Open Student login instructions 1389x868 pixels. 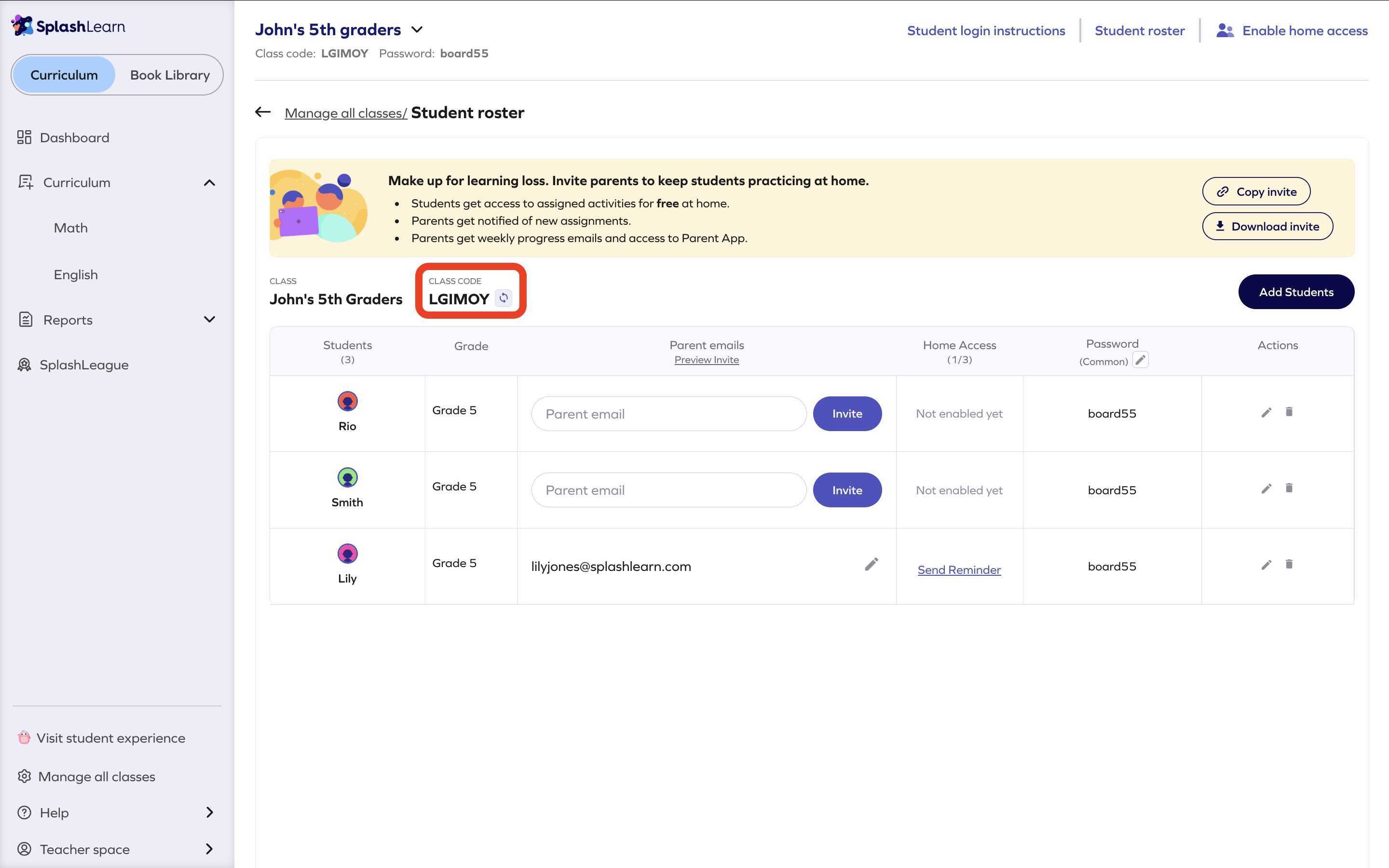pyautogui.click(x=986, y=30)
